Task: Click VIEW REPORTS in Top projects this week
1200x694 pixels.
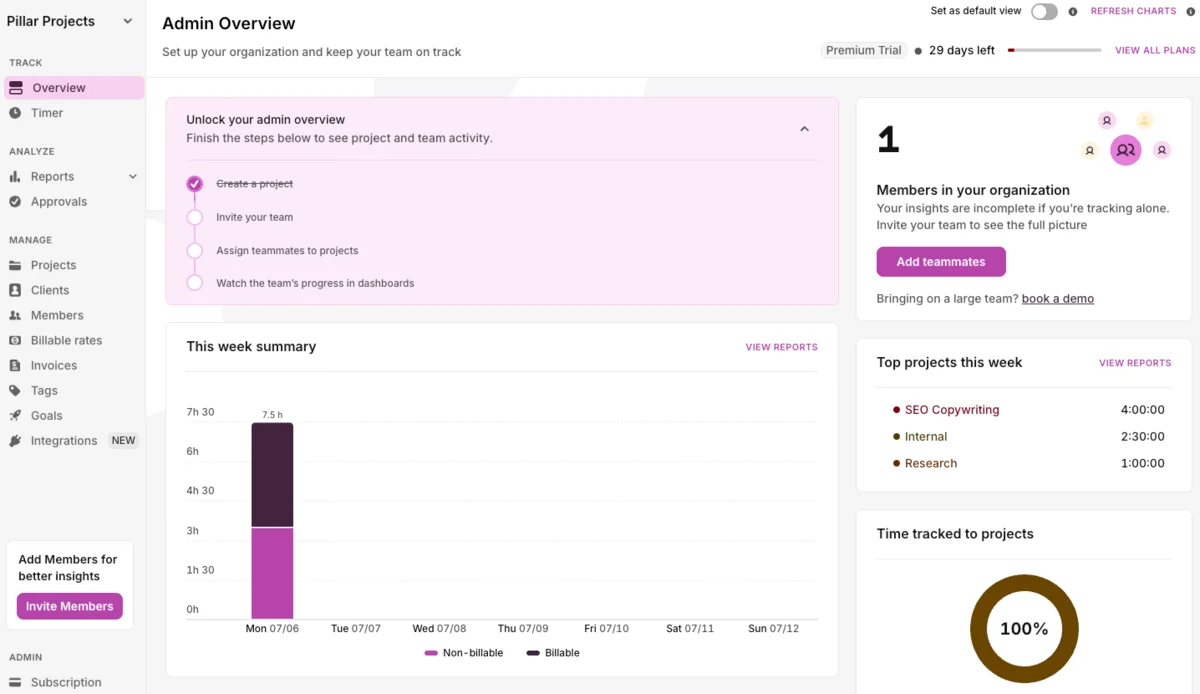Action: click(1135, 363)
